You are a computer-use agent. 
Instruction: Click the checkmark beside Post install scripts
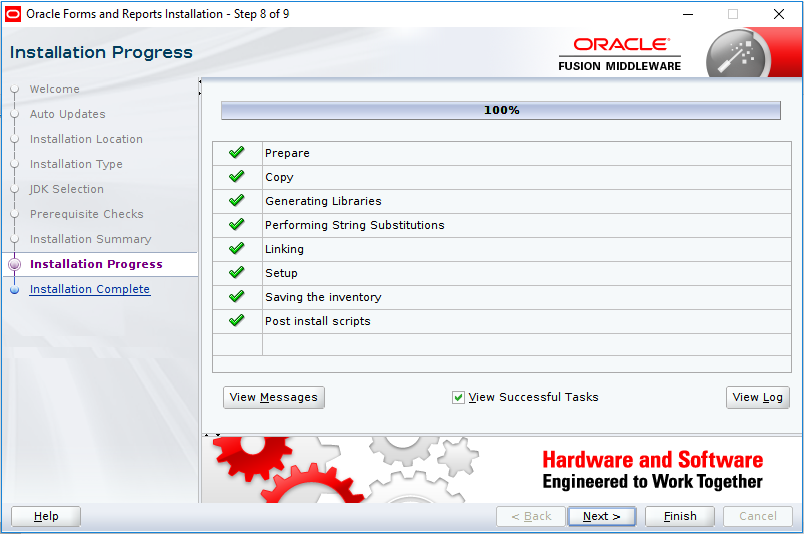(236, 321)
